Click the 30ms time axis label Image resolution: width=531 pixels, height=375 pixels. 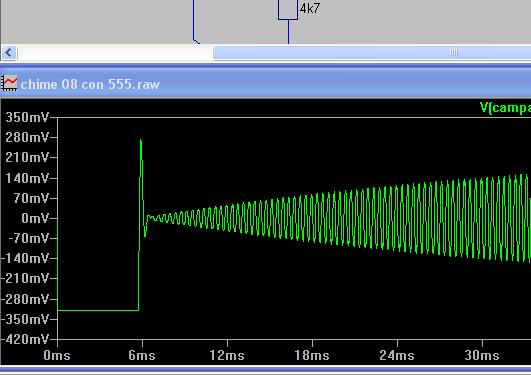[482, 355]
